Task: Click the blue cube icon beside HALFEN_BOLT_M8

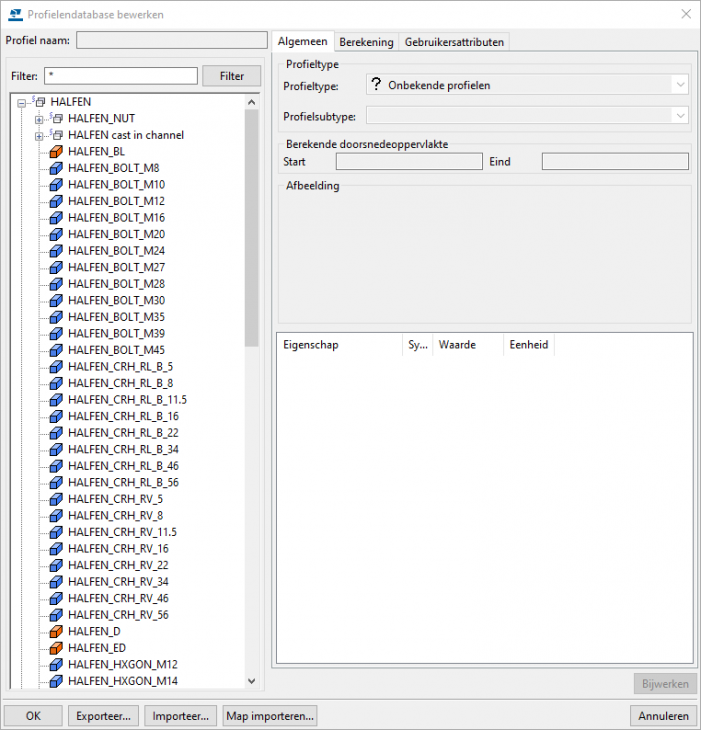Action: tap(56, 168)
